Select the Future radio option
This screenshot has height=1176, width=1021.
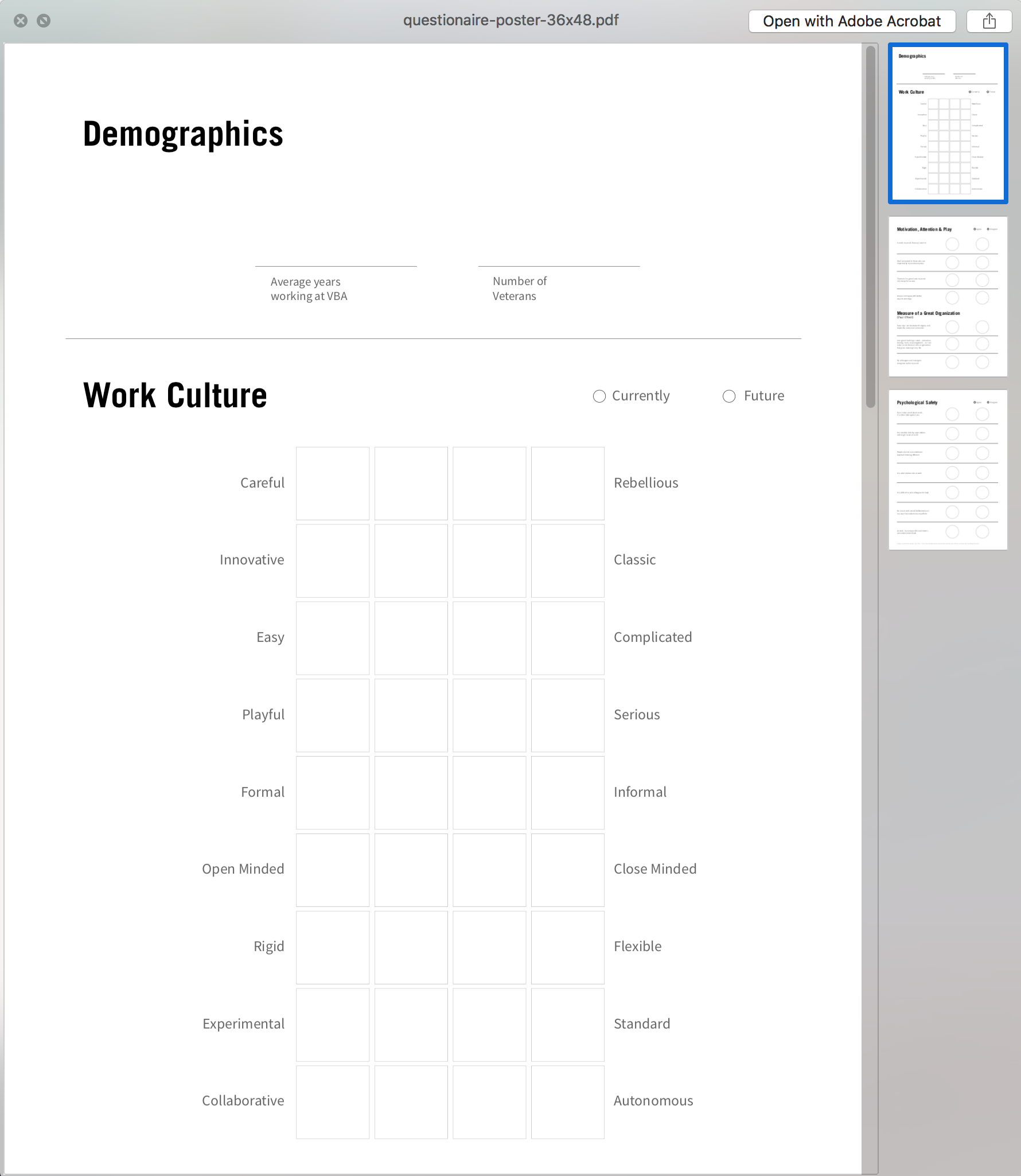click(729, 396)
